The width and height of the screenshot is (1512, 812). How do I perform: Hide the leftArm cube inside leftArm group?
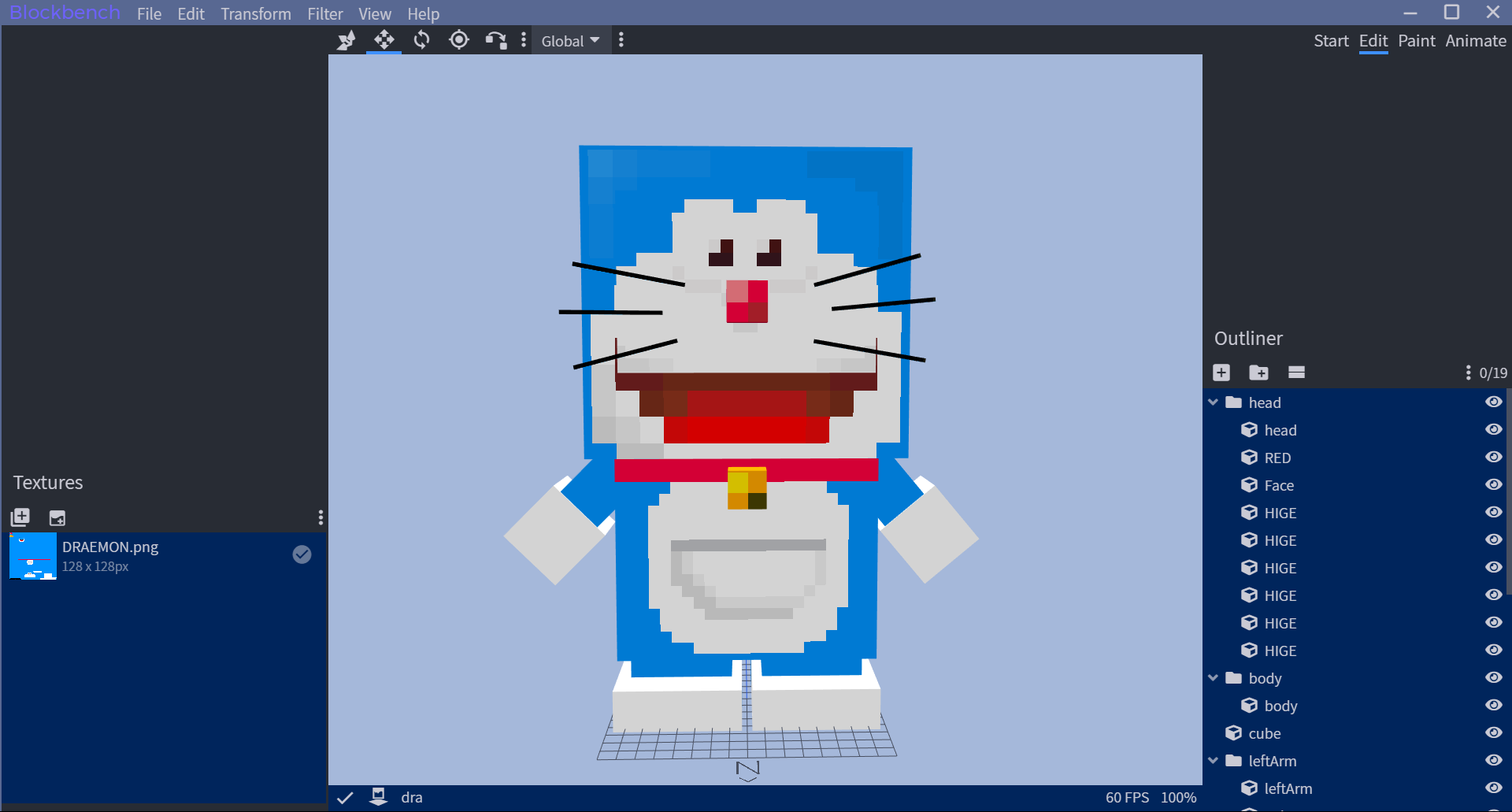coord(1493,788)
